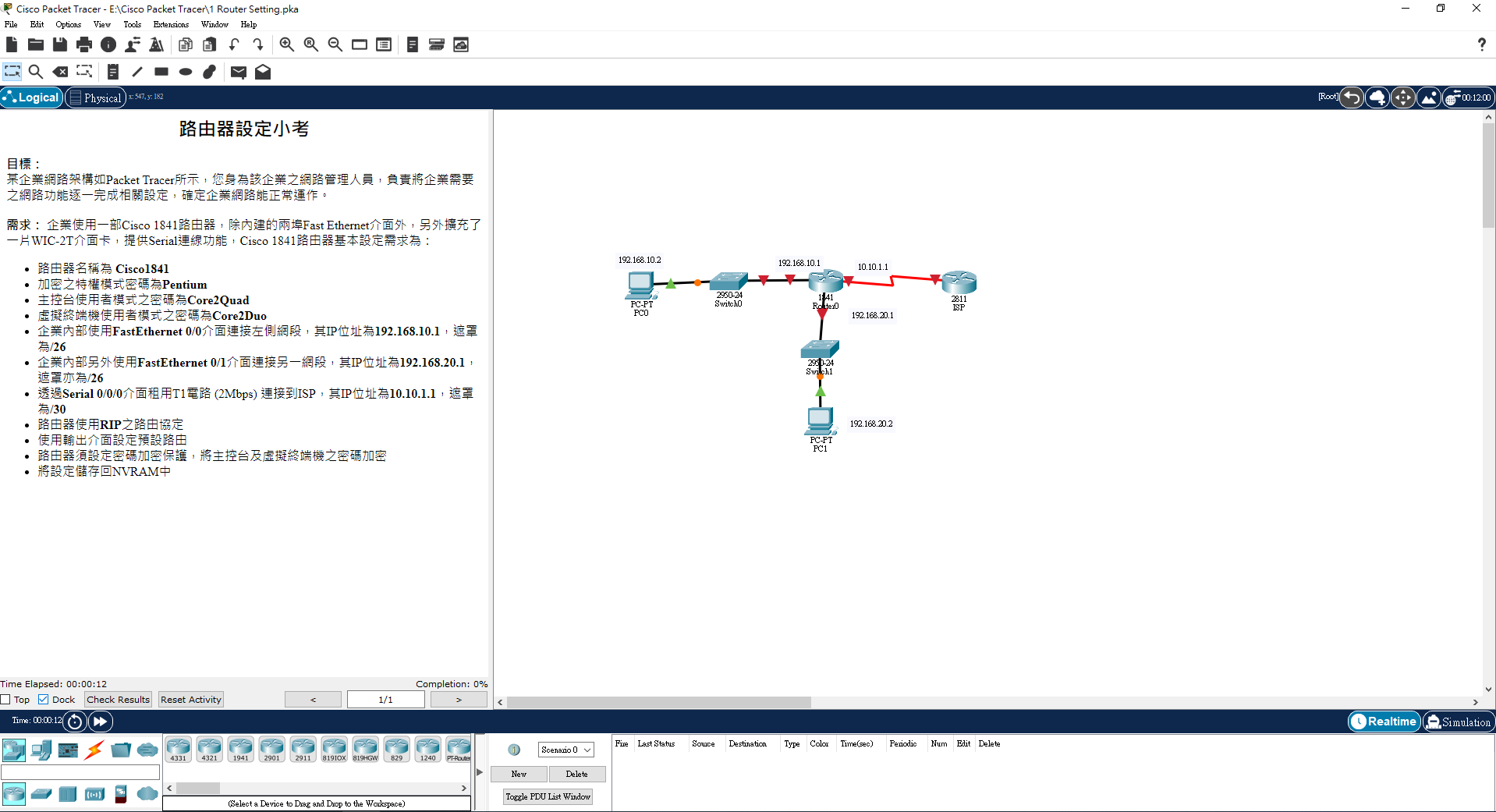Image resolution: width=1496 pixels, height=812 pixels.
Task: Expand the PDU list panel arrow
Action: click(x=480, y=772)
